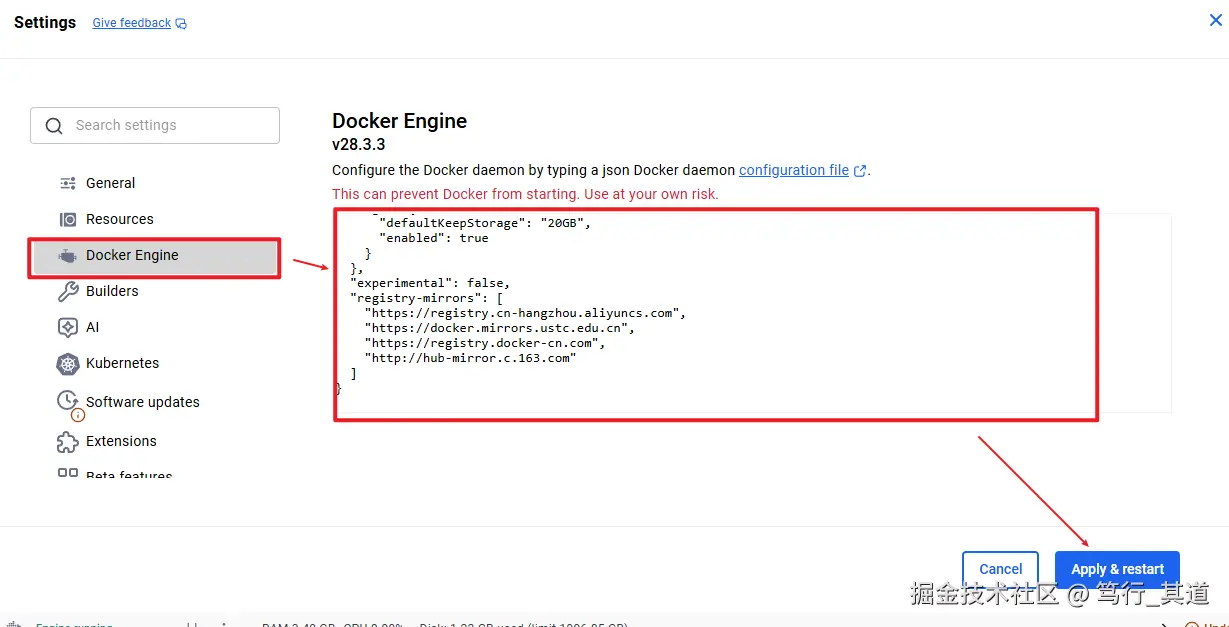This screenshot has height=627, width=1229.
Task: Click the magnifier icon in search box
Action: 53,126
